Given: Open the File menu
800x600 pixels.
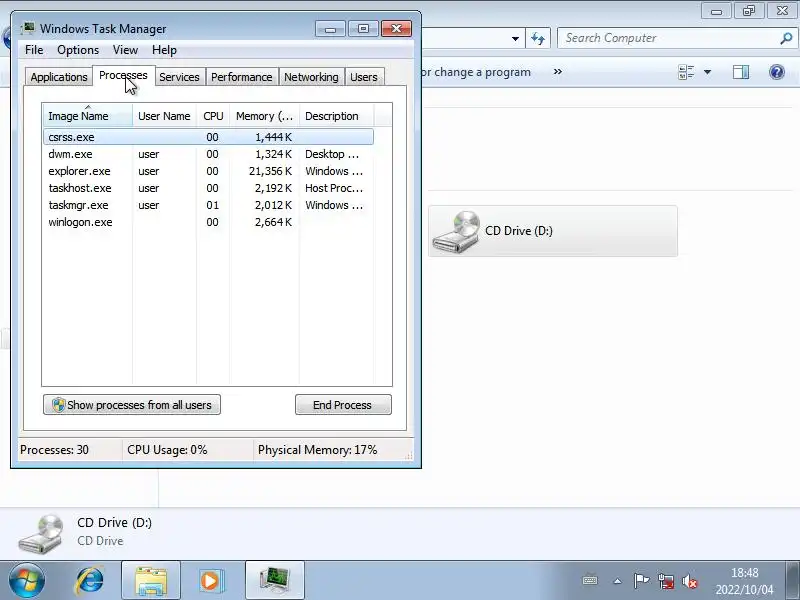Looking at the screenshot, I should tap(34, 50).
